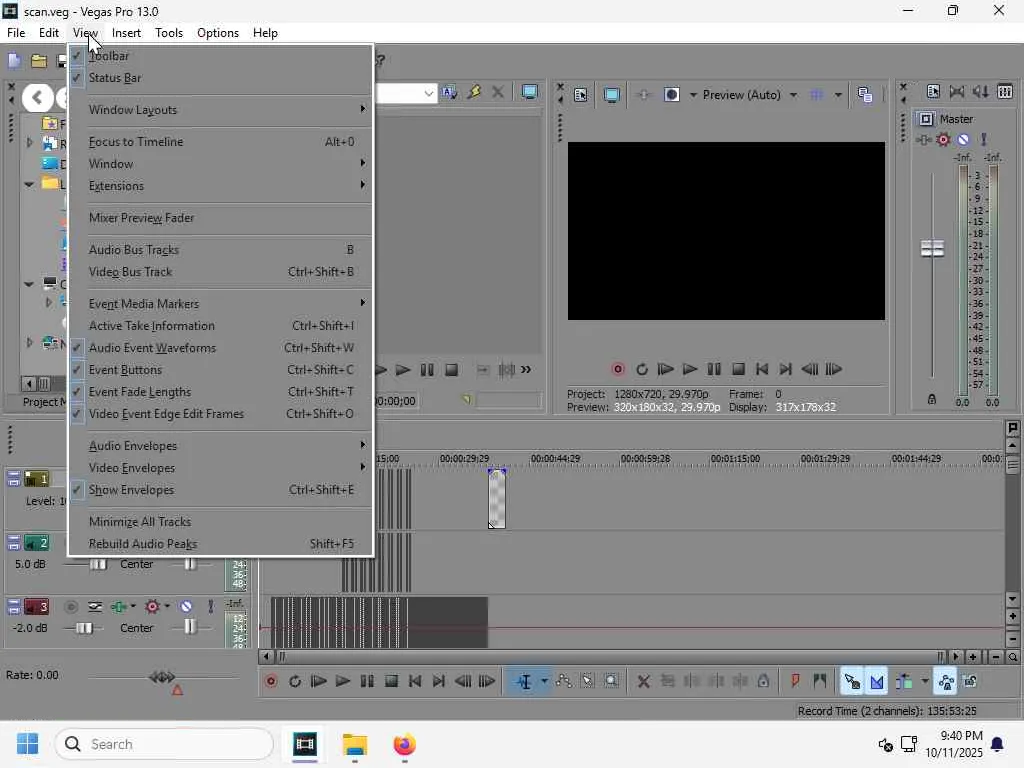Stop timeline playback

coord(391,682)
